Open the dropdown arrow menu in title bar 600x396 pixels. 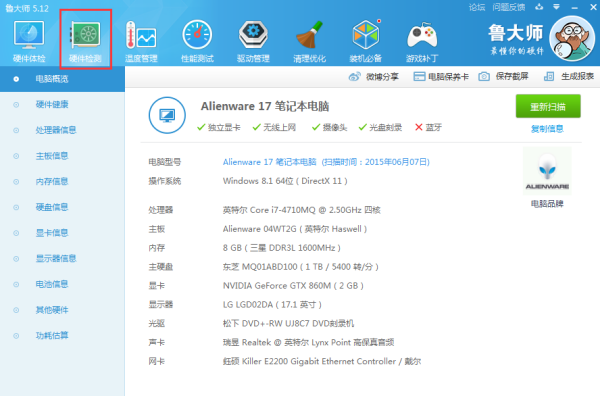(556, 7)
